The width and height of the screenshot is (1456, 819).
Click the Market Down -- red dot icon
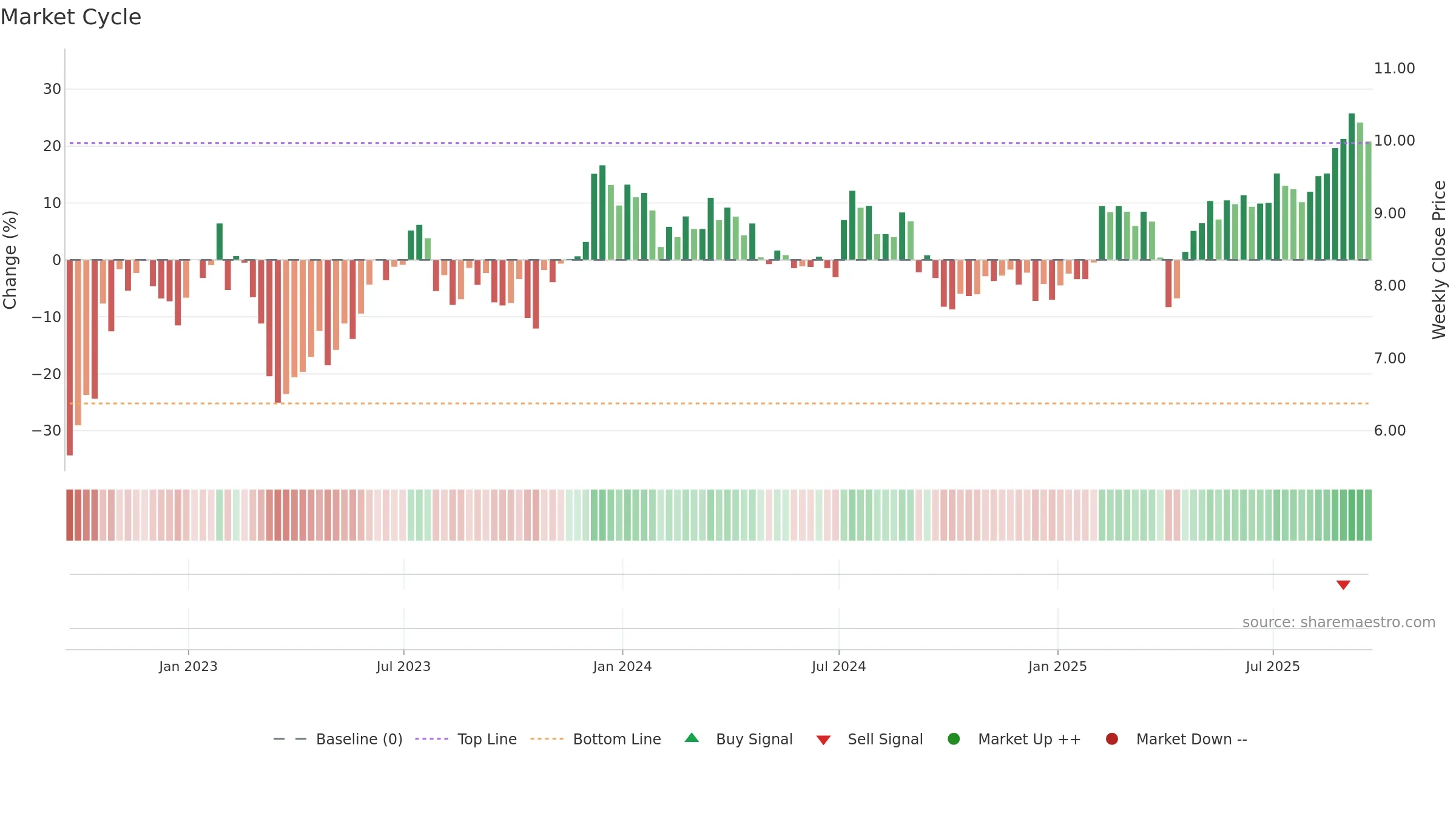point(1112,739)
